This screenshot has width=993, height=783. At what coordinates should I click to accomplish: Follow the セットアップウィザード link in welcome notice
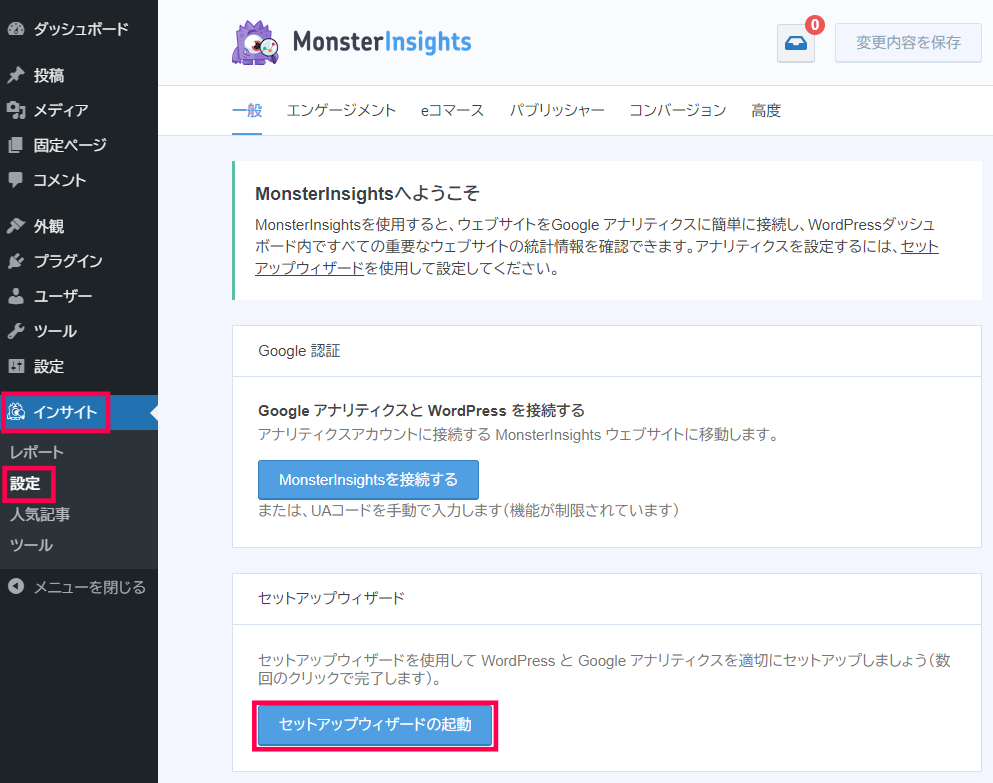pos(310,268)
